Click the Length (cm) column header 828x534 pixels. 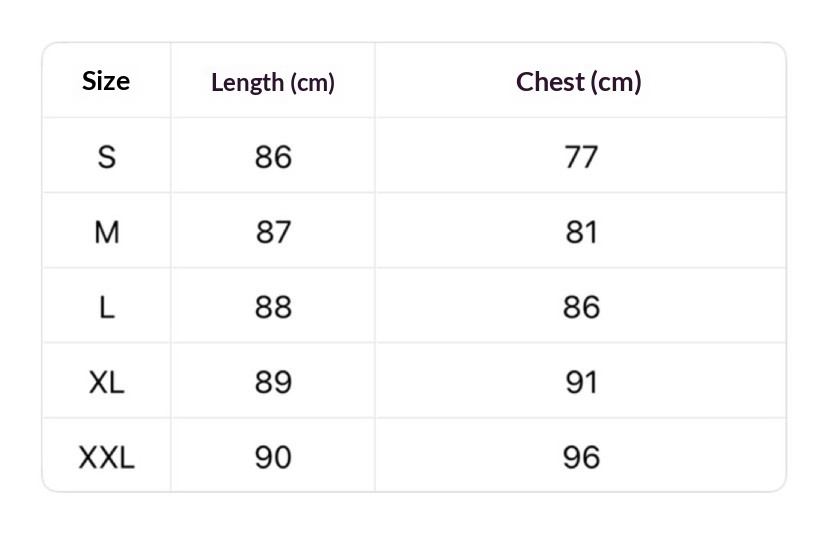(272, 82)
